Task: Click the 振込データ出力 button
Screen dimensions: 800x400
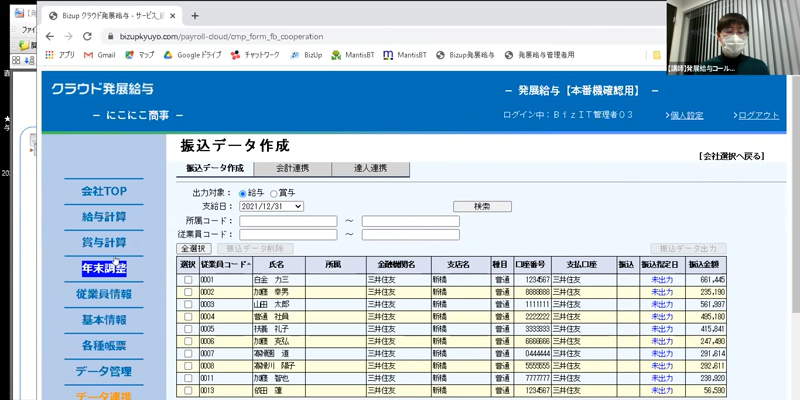Action: [x=688, y=248]
